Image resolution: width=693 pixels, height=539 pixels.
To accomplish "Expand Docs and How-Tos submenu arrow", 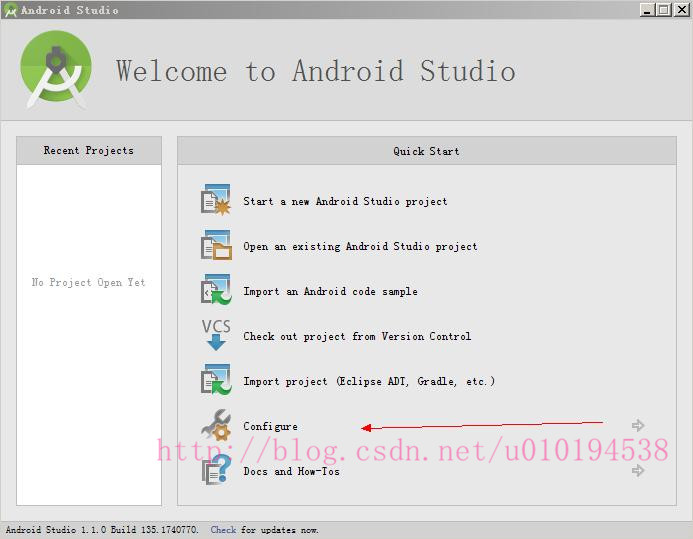I will click(x=638, y=471).
